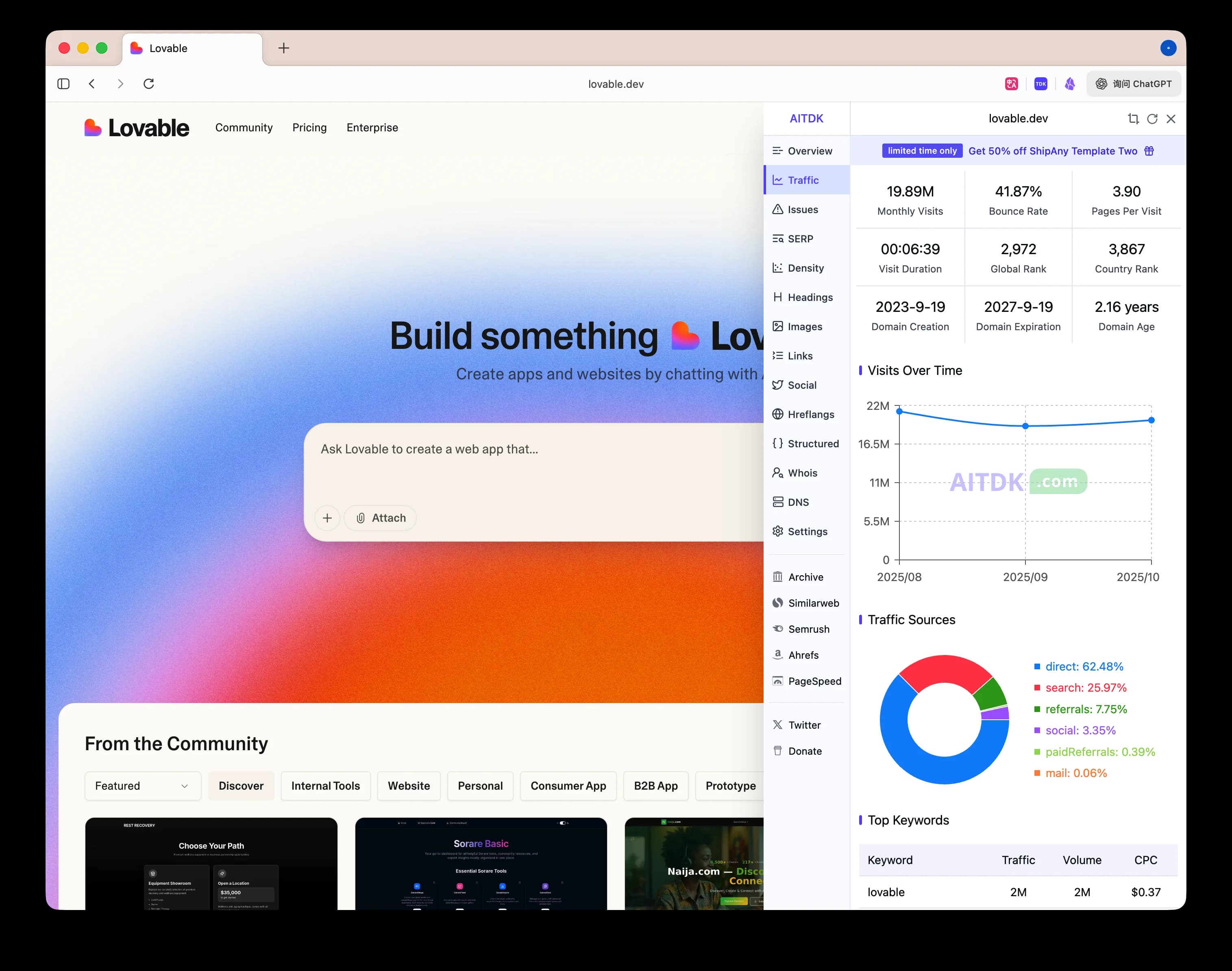Image resolution: width=1232 pixels, height=971 pixels.
Task: Open the Featured sort dropdown
Action: click(143, 786)
